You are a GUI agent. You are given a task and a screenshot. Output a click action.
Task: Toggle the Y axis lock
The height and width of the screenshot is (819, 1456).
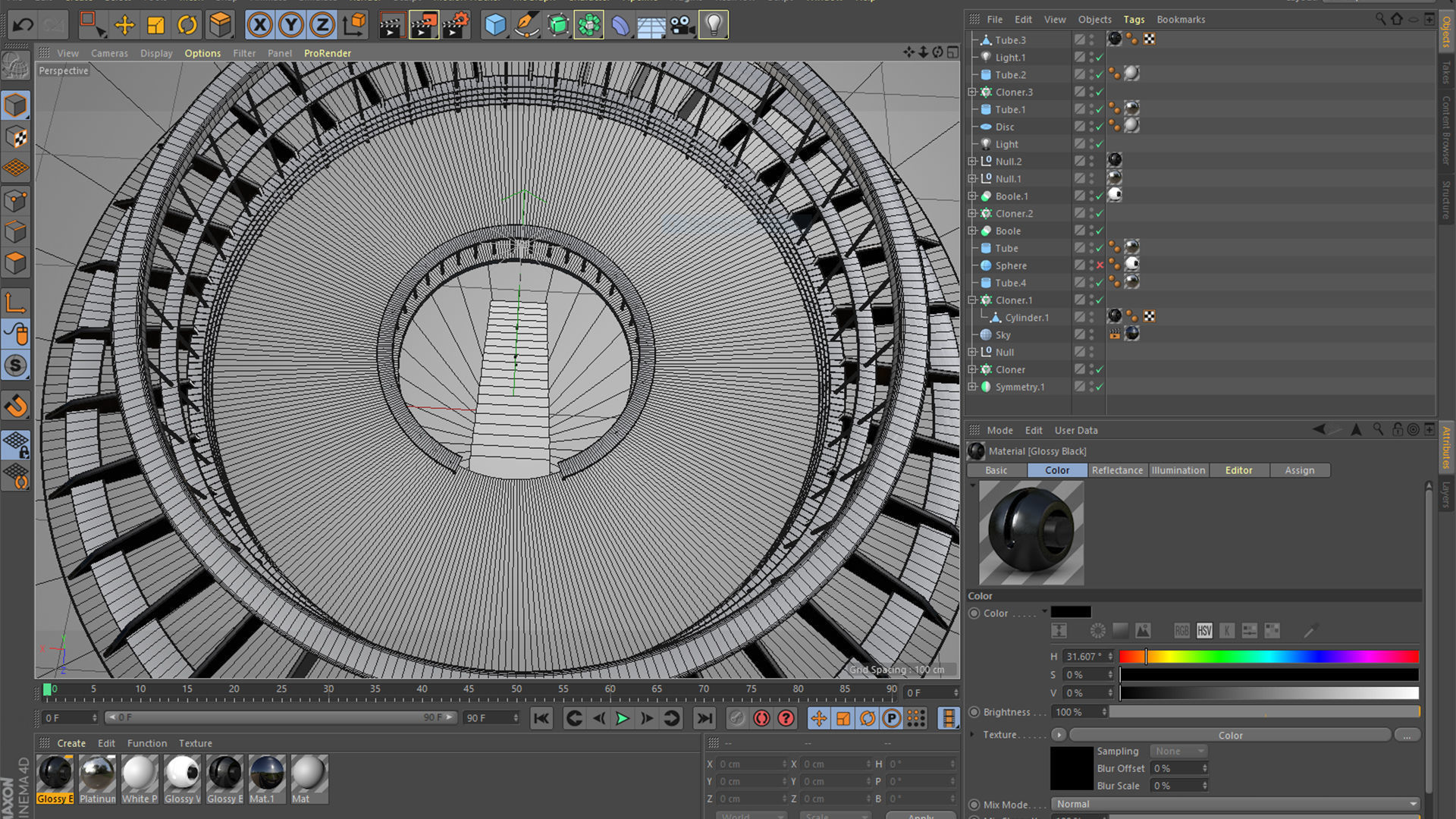pyautogui.click(x=290, y=25)
